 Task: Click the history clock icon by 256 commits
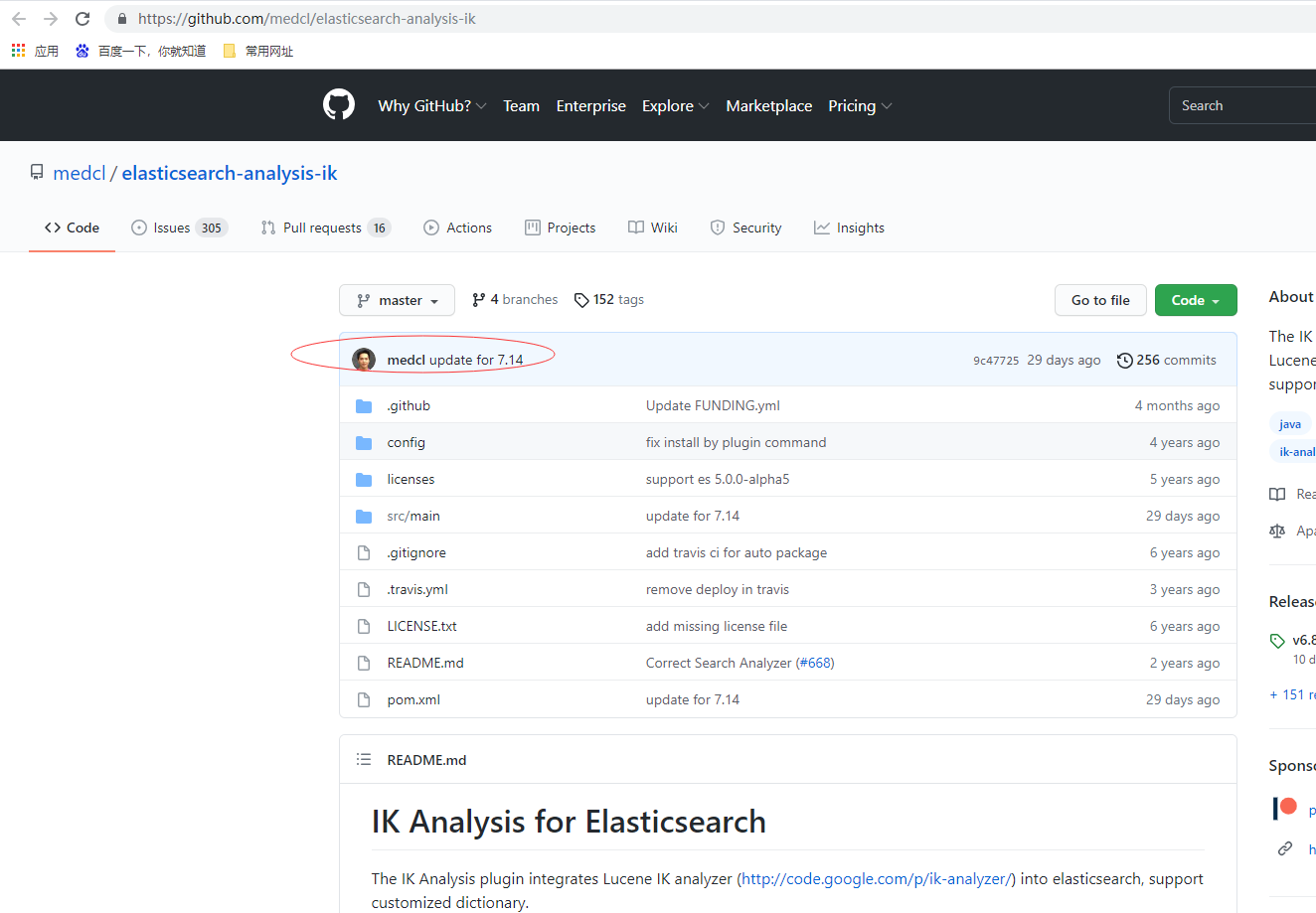click(1124, 361)
